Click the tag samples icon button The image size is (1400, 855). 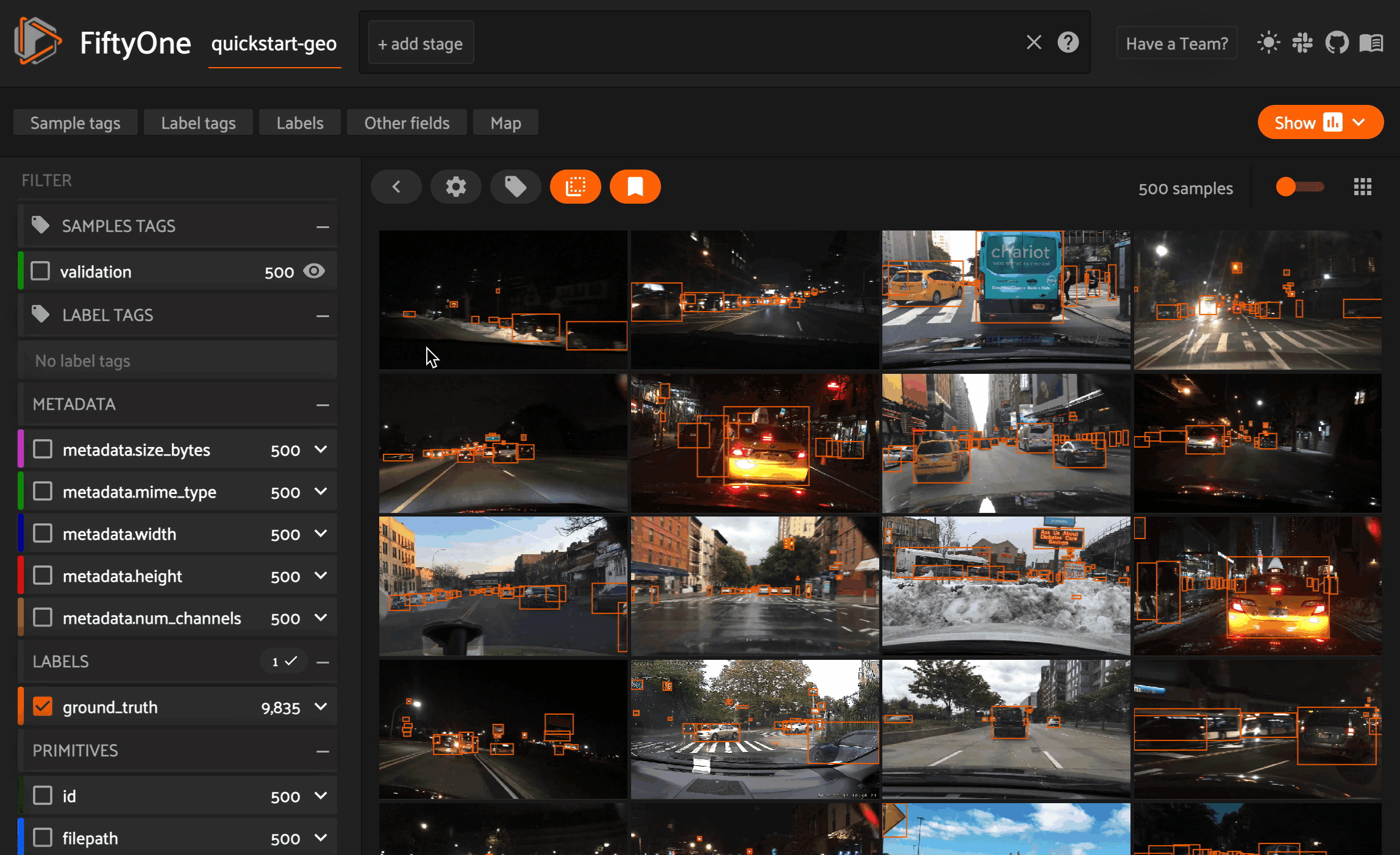pyautogui.click(x=515, y=187)
